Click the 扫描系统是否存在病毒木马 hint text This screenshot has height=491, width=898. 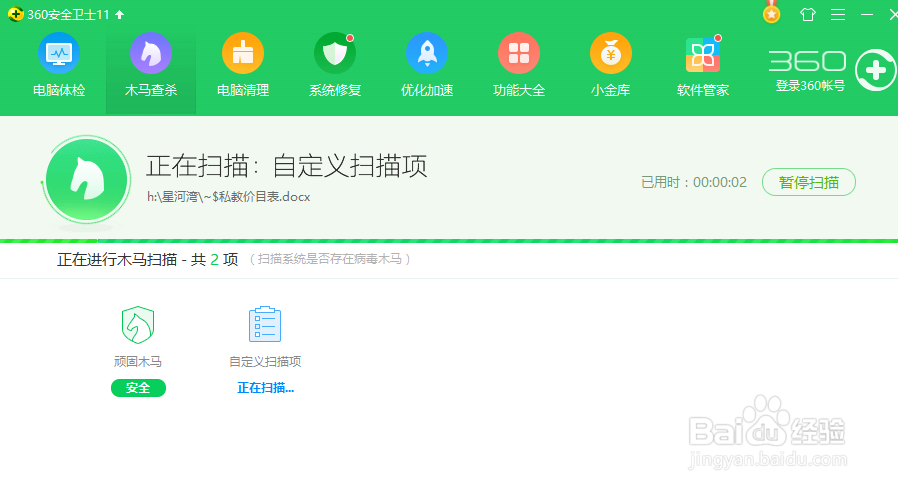pos(330,260)
